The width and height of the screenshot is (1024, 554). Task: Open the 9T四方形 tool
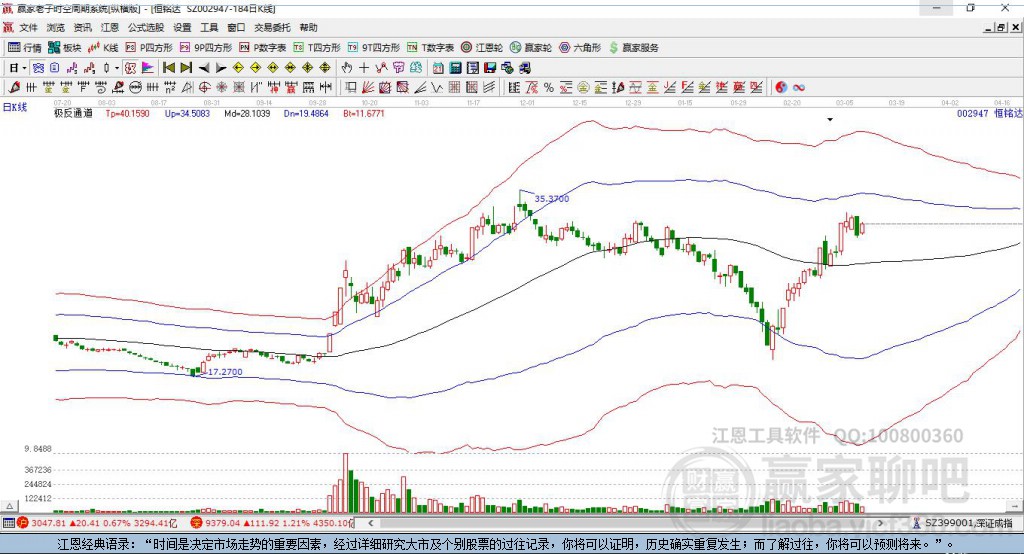tap(374, 48)
